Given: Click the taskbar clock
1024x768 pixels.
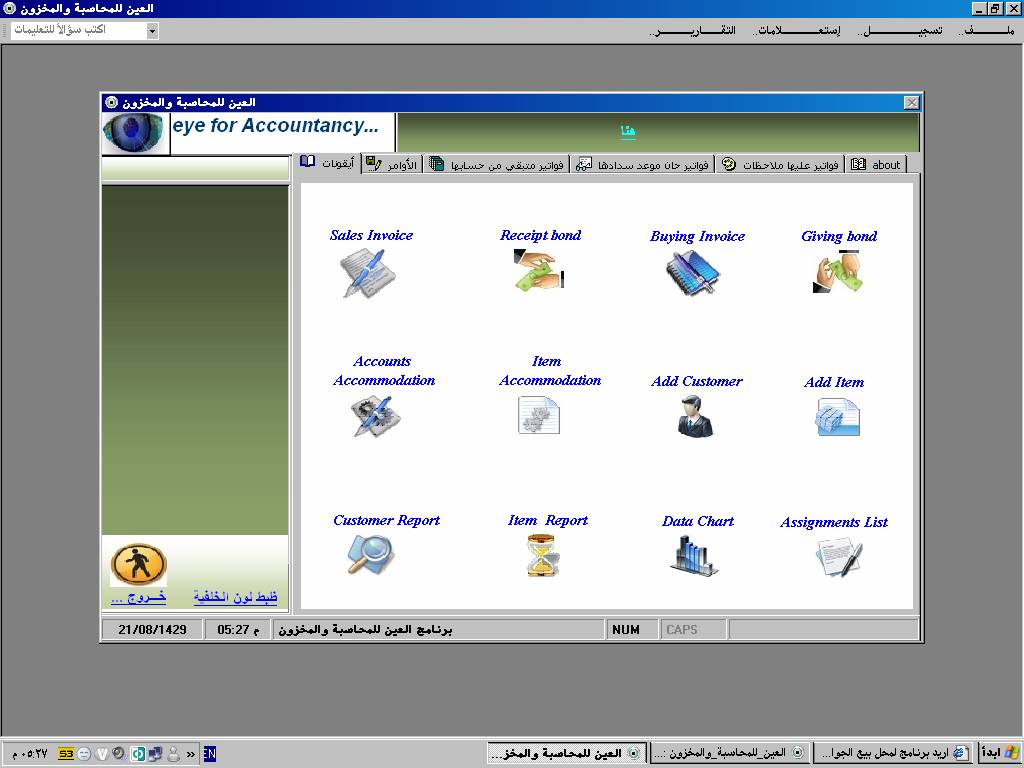Looking at the screenshot, I should point(30,754).
